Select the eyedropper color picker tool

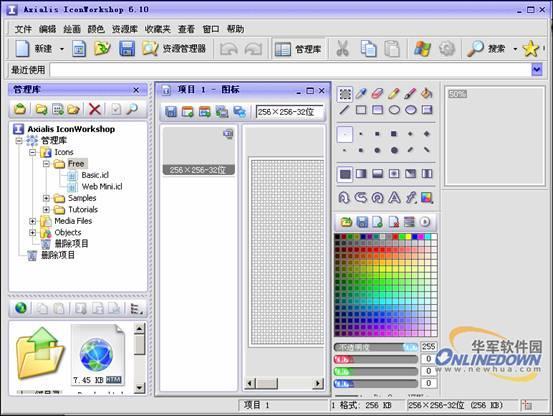361,93
